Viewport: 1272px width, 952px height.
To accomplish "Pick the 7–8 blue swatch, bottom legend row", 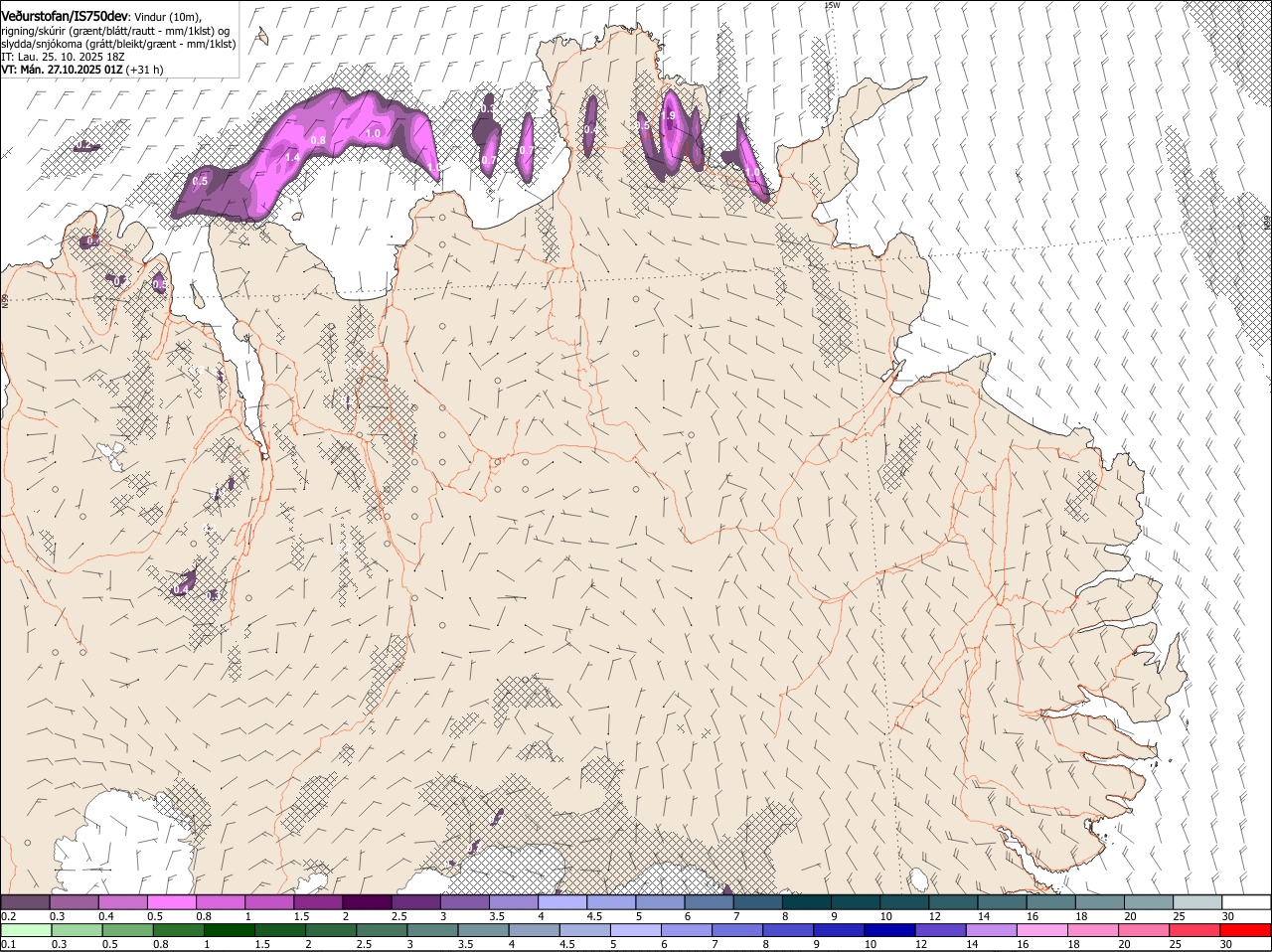I will point(738,930).
